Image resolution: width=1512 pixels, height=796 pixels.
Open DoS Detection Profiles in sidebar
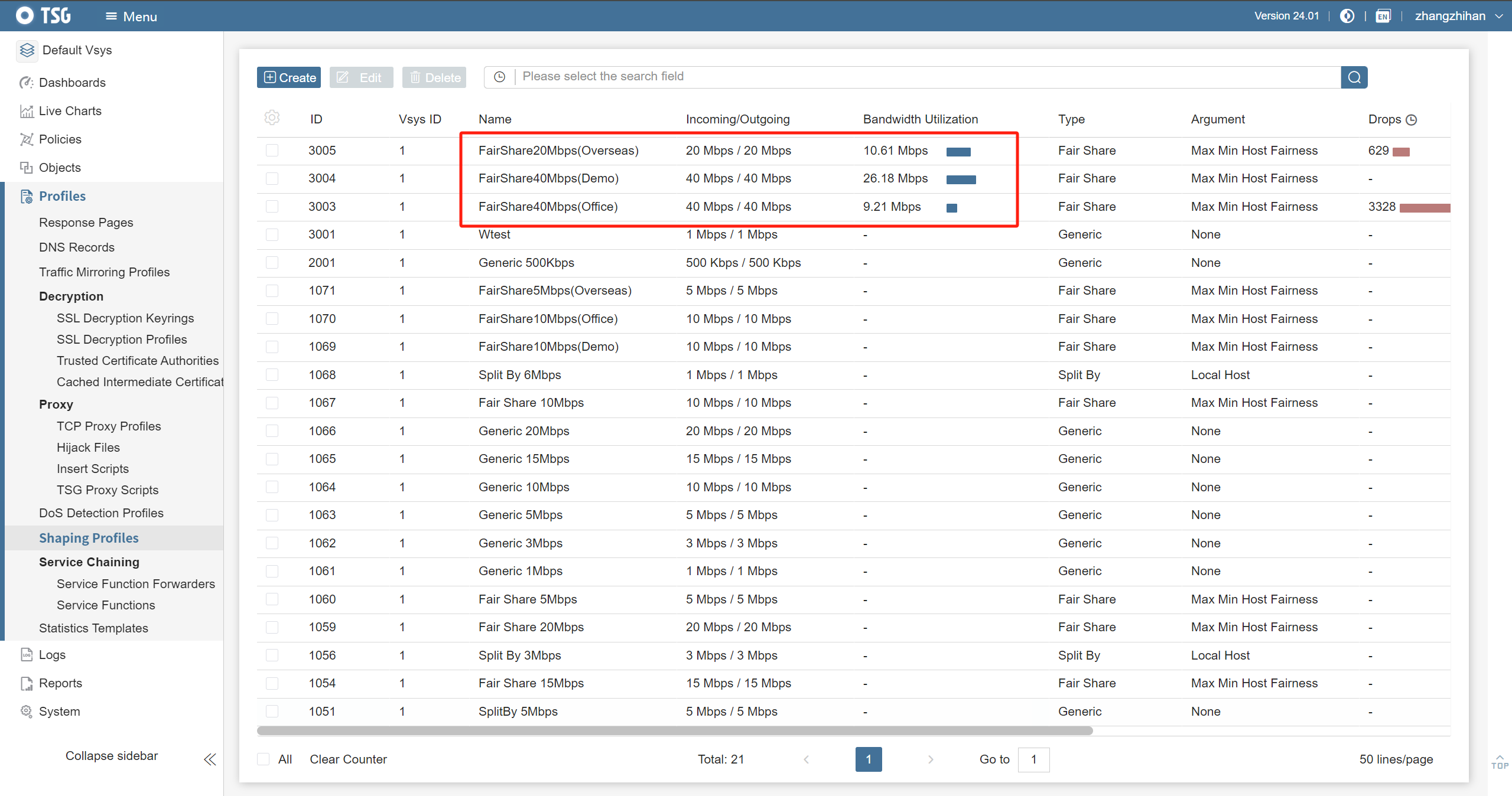click(x=101, y=513)
